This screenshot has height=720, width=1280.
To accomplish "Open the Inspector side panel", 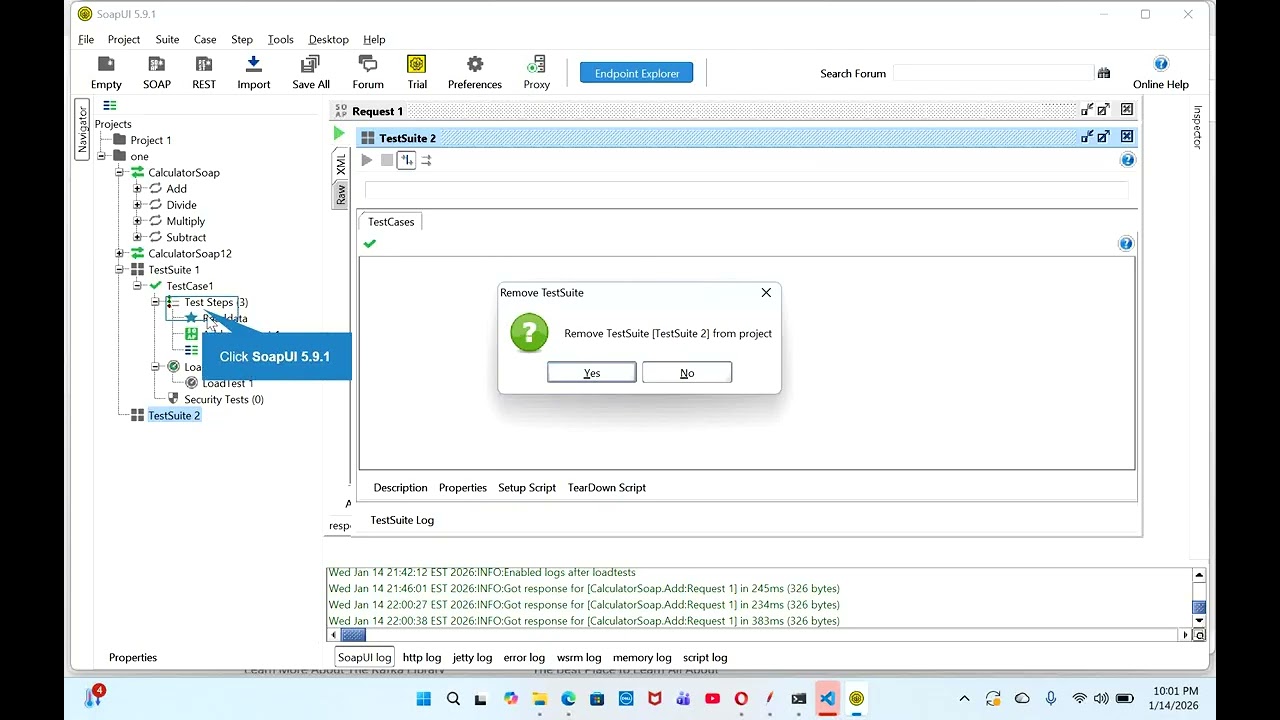I will click(x=1197, y=127).
